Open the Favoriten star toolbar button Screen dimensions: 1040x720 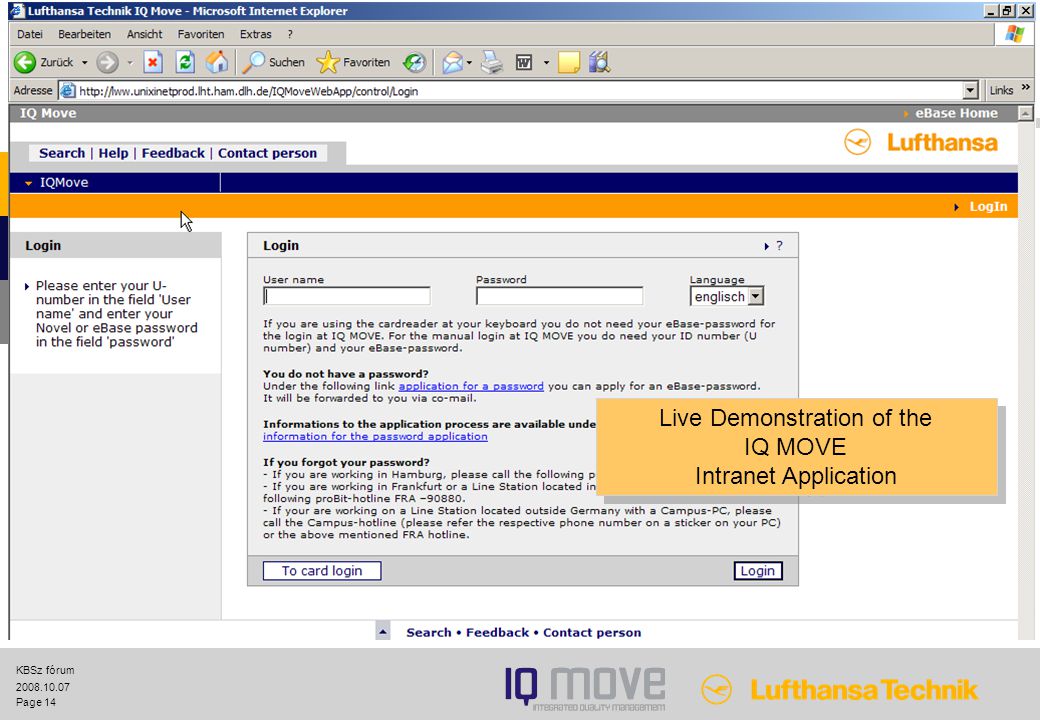point(353,62)
